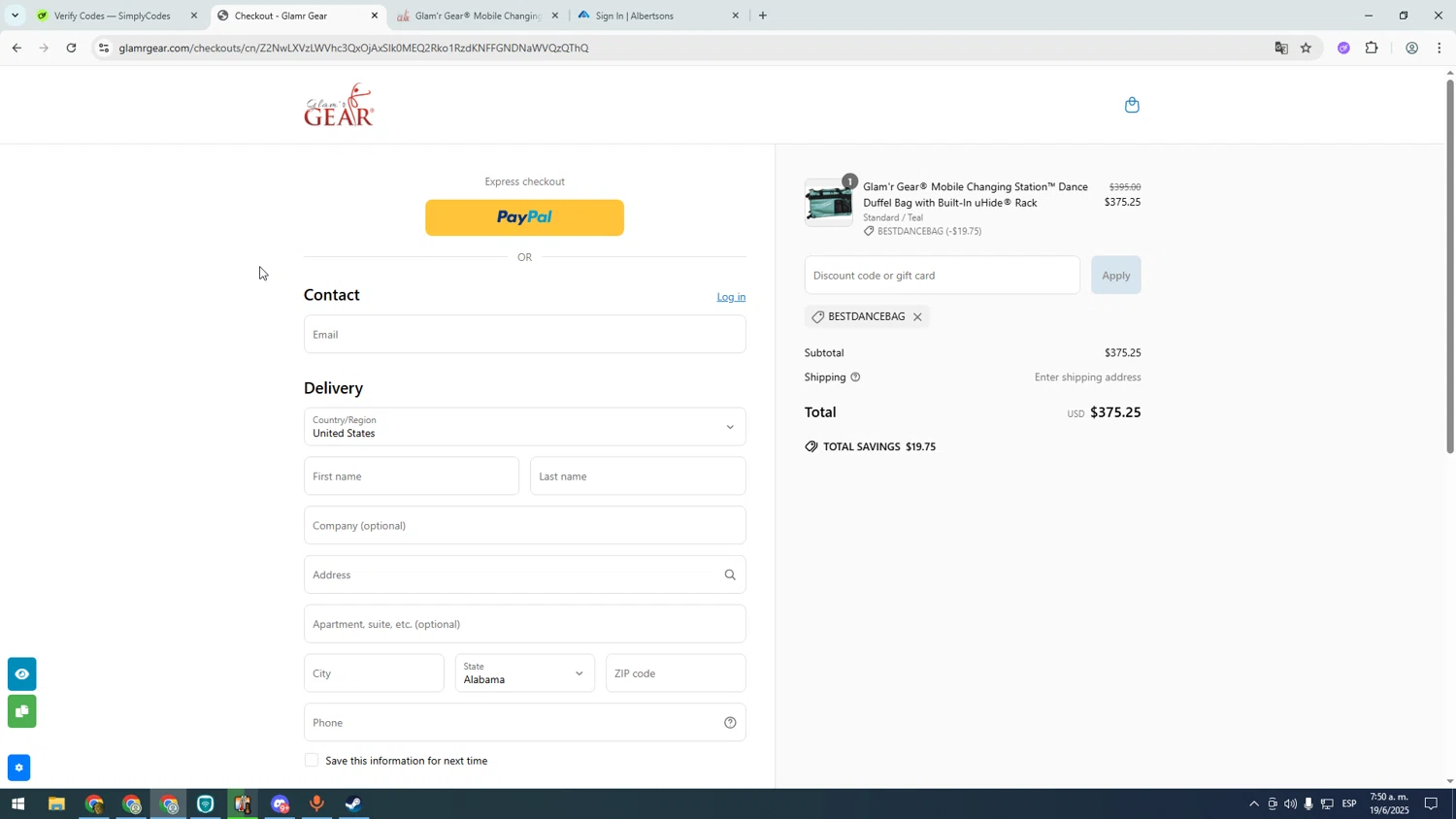Screen dimensions: 1456x819
Task: Click the Phone field
Action: [x=525, y=722]
